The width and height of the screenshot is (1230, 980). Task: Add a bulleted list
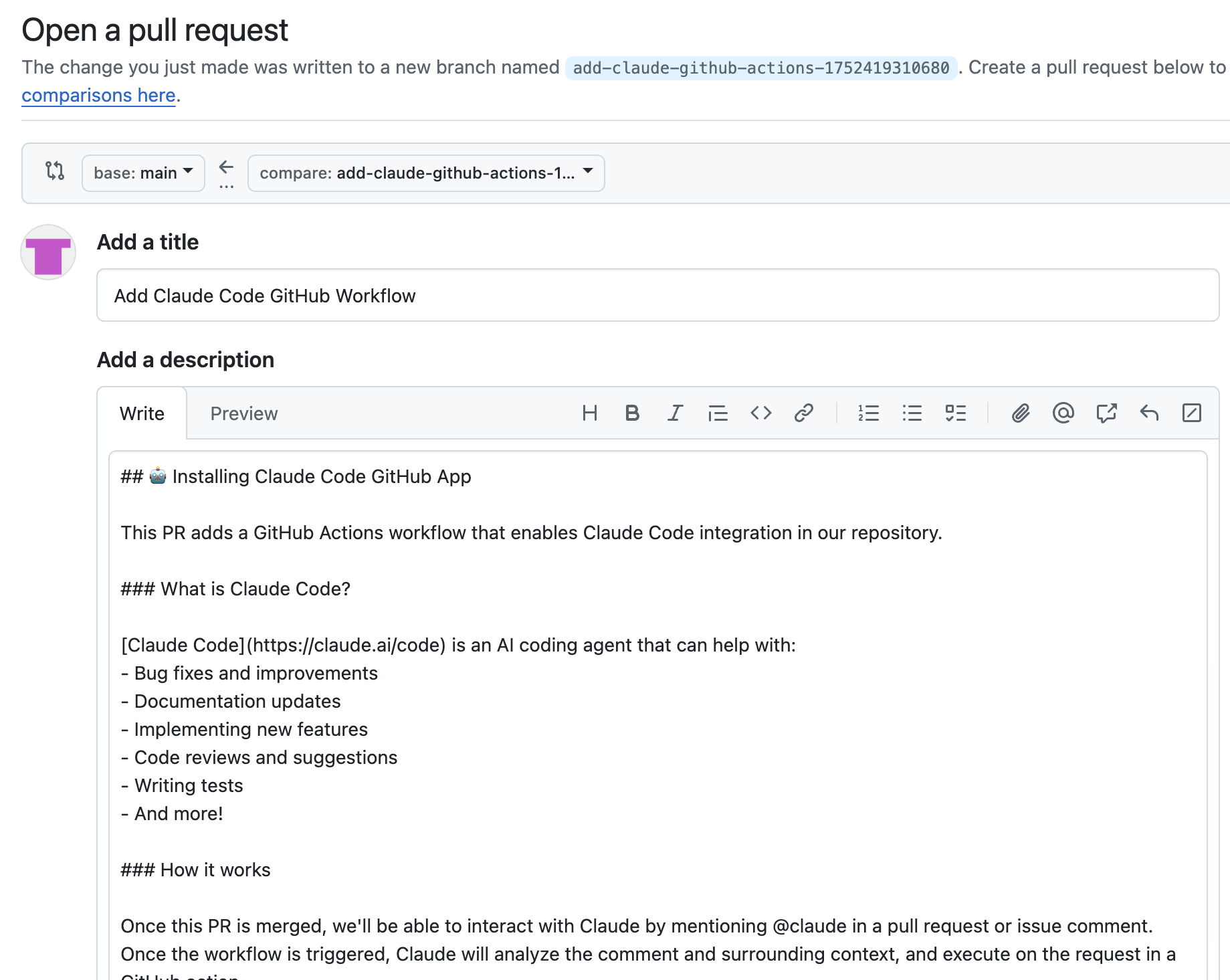(912, 413)
